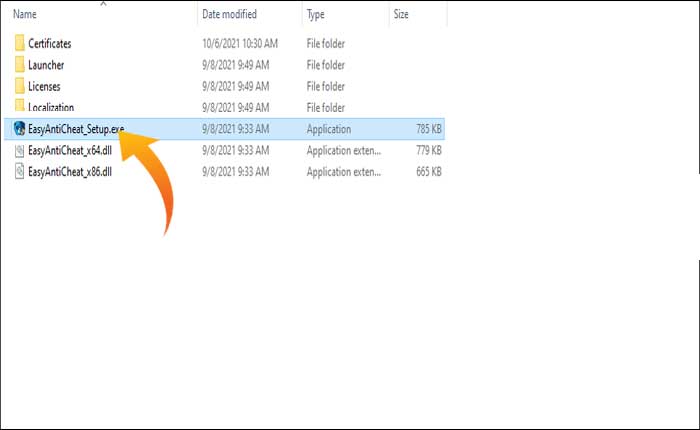
Task: Select the EasyAntiCheat_x64.dll file name
Action: point(70,150)
